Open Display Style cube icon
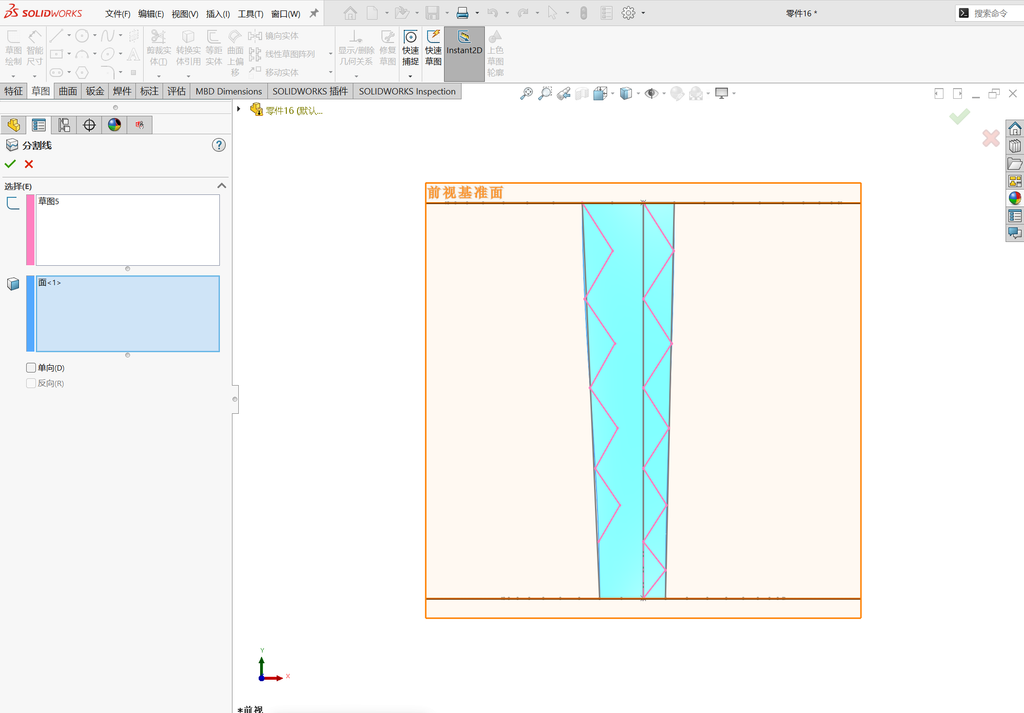 626,93
